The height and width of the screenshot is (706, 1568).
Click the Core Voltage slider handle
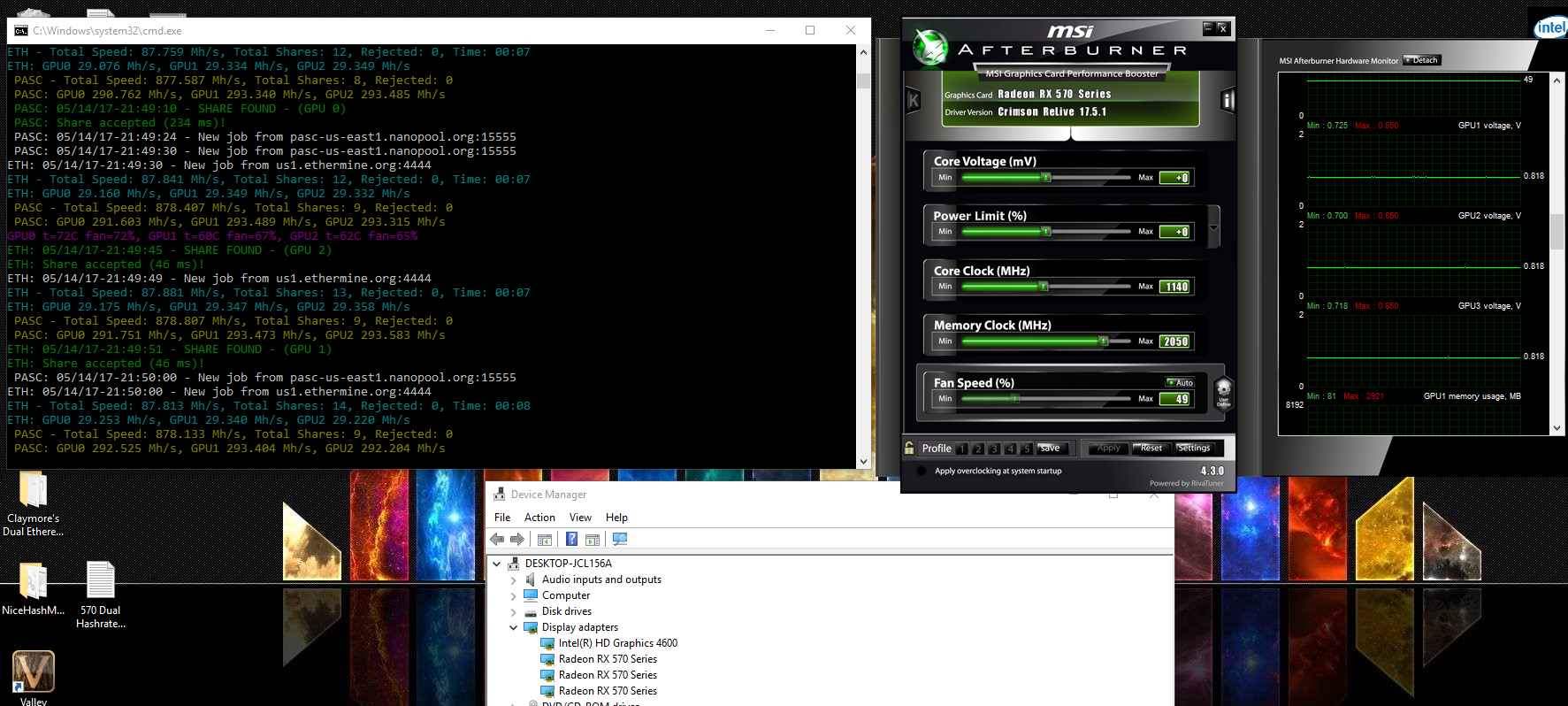[x=1046, y=178]
